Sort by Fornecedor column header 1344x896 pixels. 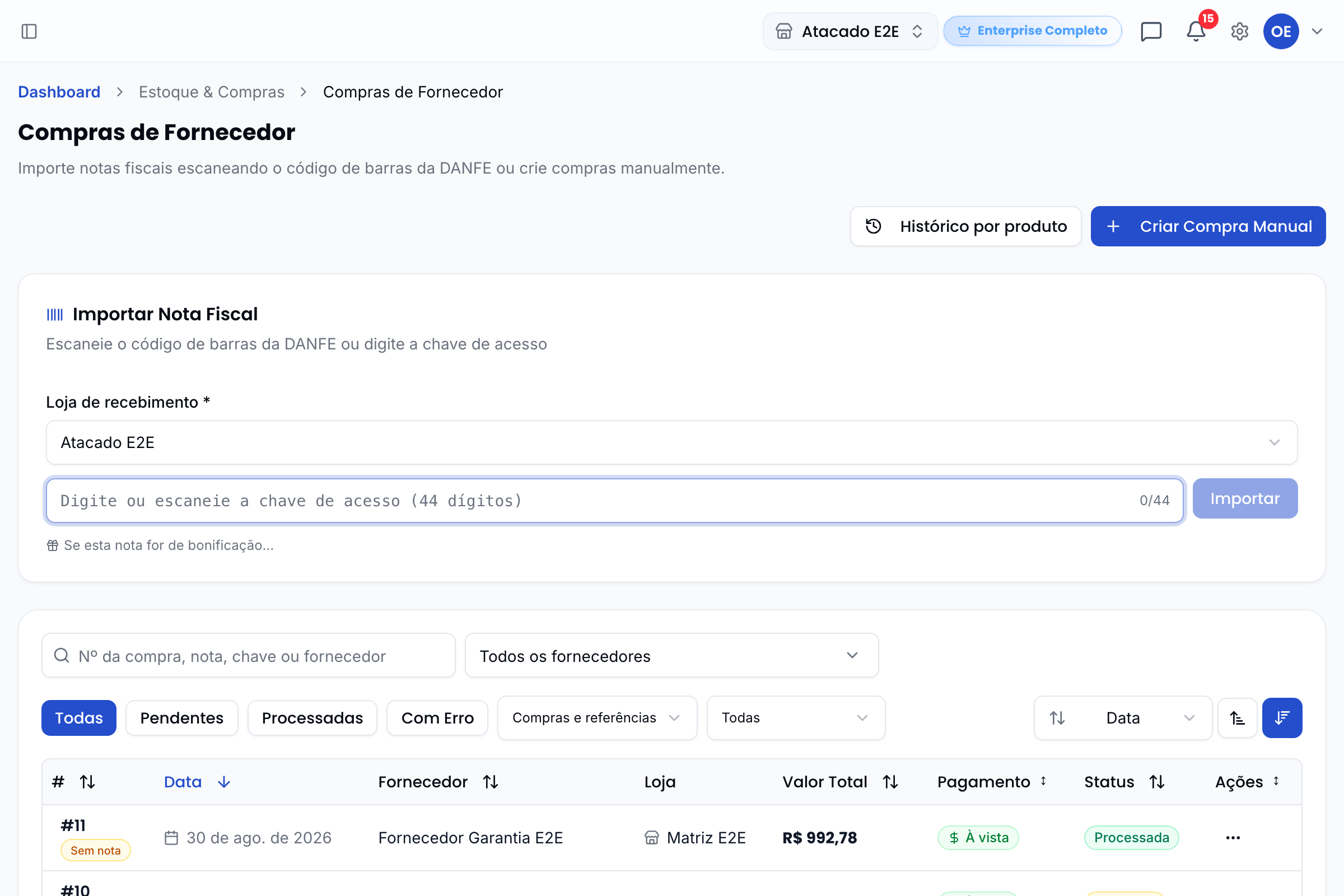tap(439, 782)
